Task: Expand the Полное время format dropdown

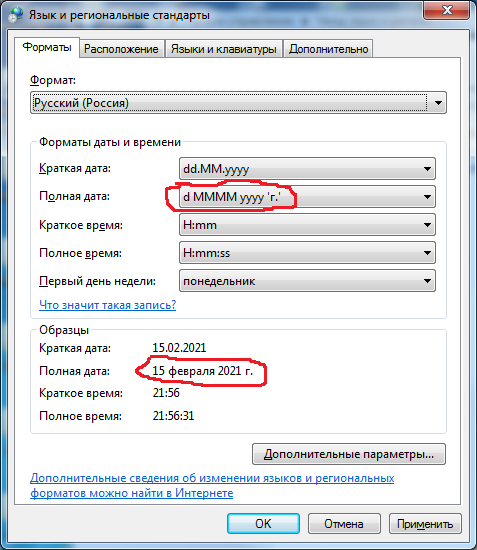Action: click(307, 253)
